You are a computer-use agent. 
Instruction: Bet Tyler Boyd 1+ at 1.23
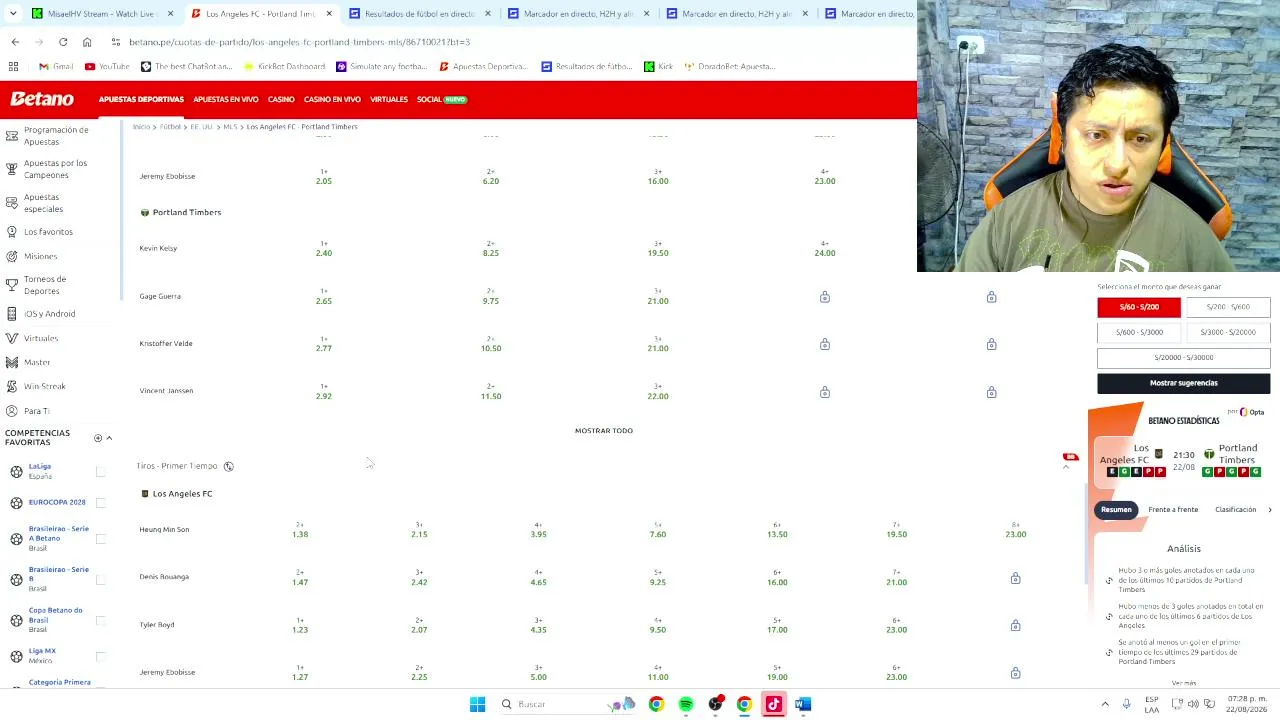300,626
